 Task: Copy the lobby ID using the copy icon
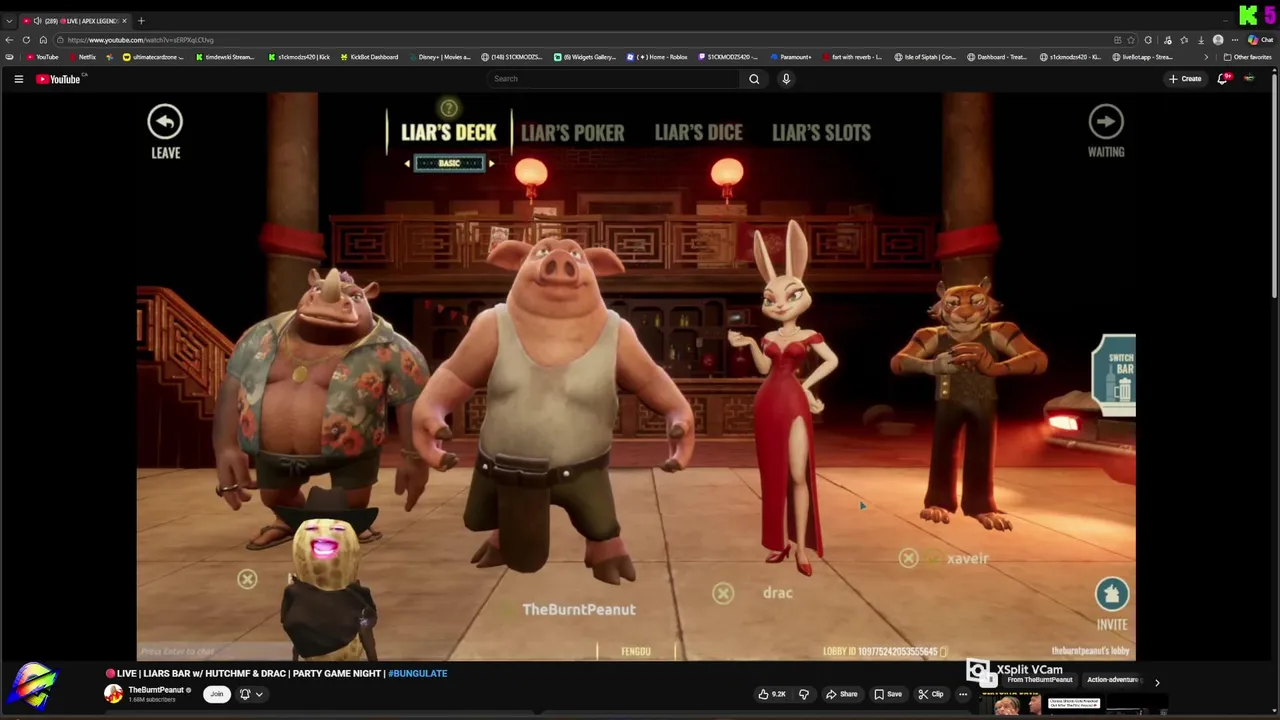(x=943, y=651)
